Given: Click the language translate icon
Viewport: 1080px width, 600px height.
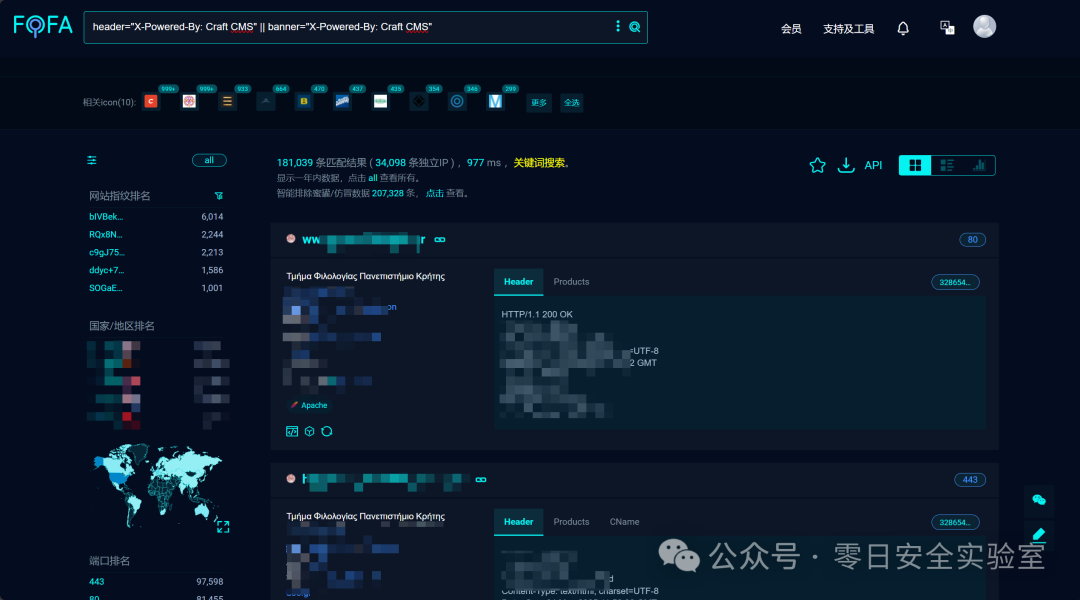Looking at the screenshot, I should (947, 28).
